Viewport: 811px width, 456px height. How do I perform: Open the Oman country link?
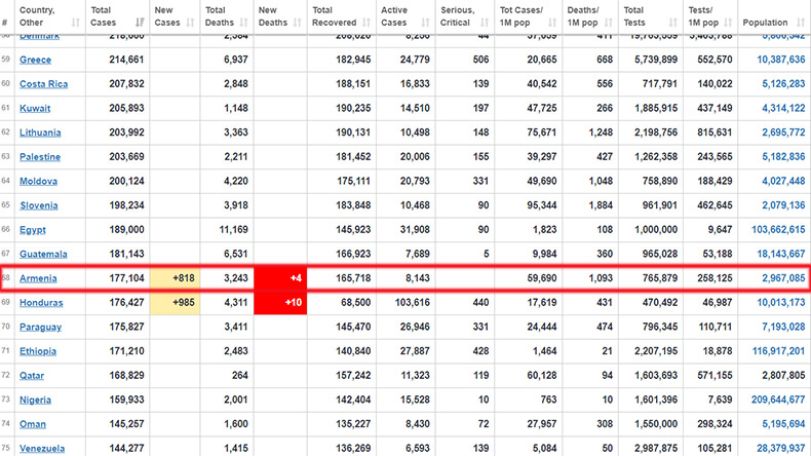[x=33, y=424]
